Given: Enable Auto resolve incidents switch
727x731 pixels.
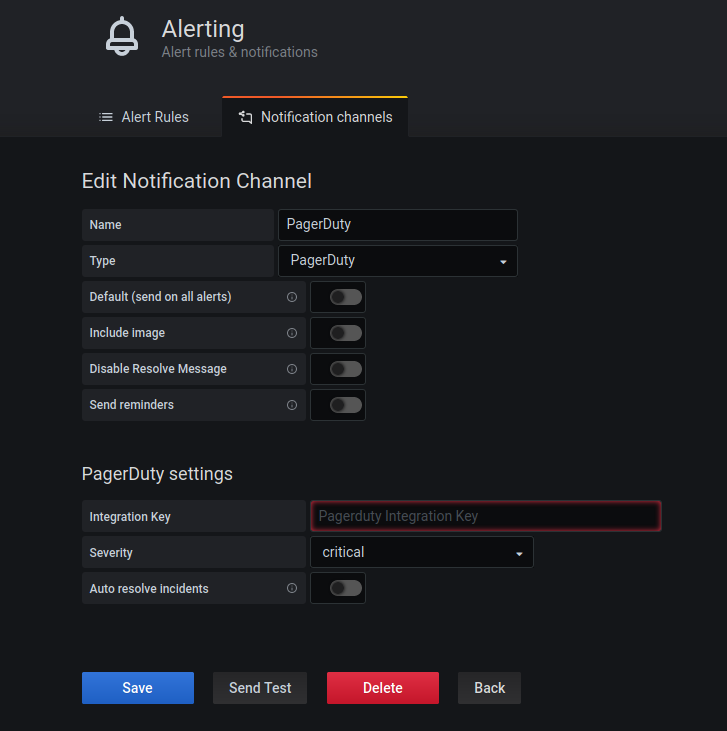Looking at the screenshot, I should point(346,588).
